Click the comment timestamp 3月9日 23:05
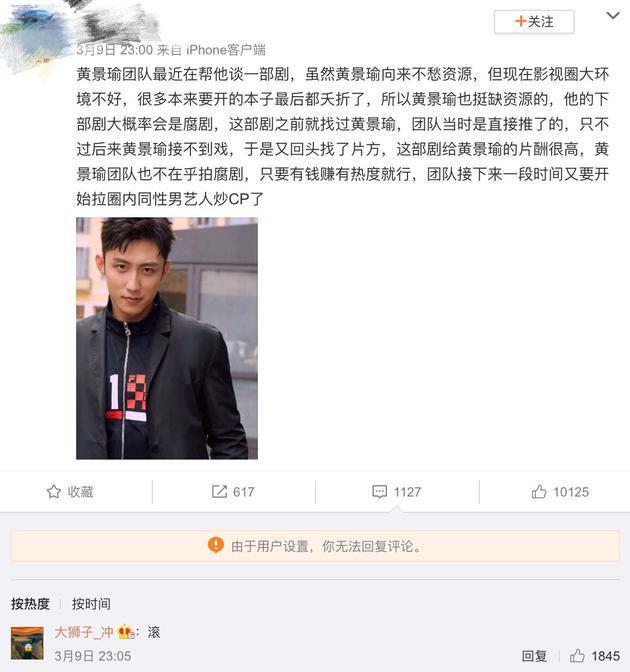This screenshot has width=630, height=672. [x=93, y=655]
